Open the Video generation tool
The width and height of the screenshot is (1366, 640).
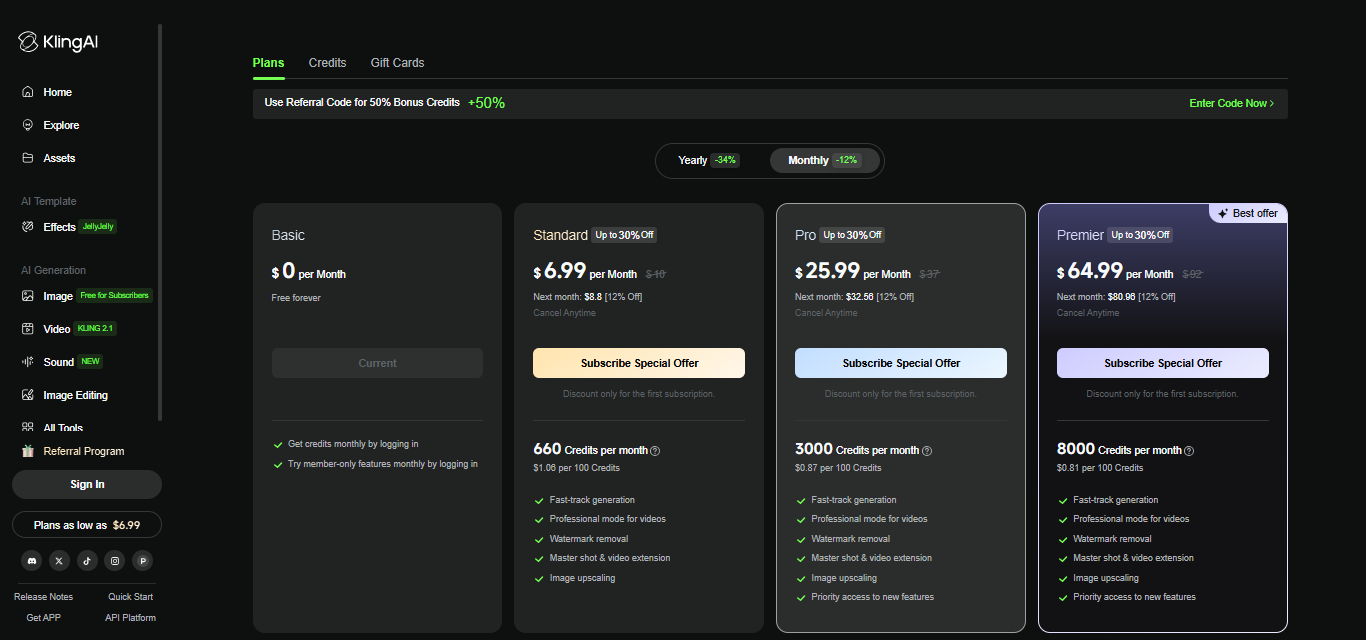tap(58, 327)
